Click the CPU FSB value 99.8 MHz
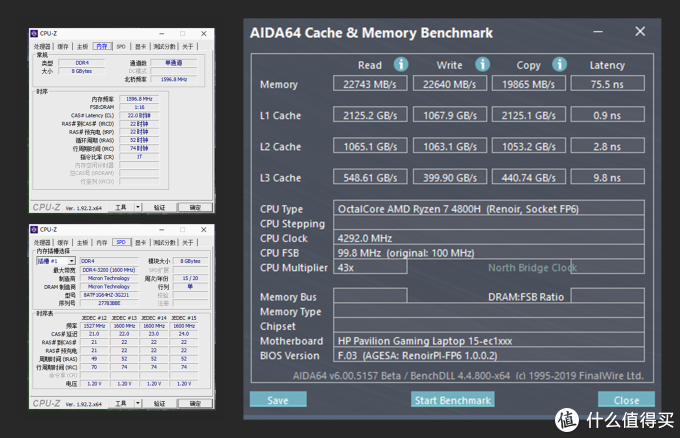 tap(489, 252)
